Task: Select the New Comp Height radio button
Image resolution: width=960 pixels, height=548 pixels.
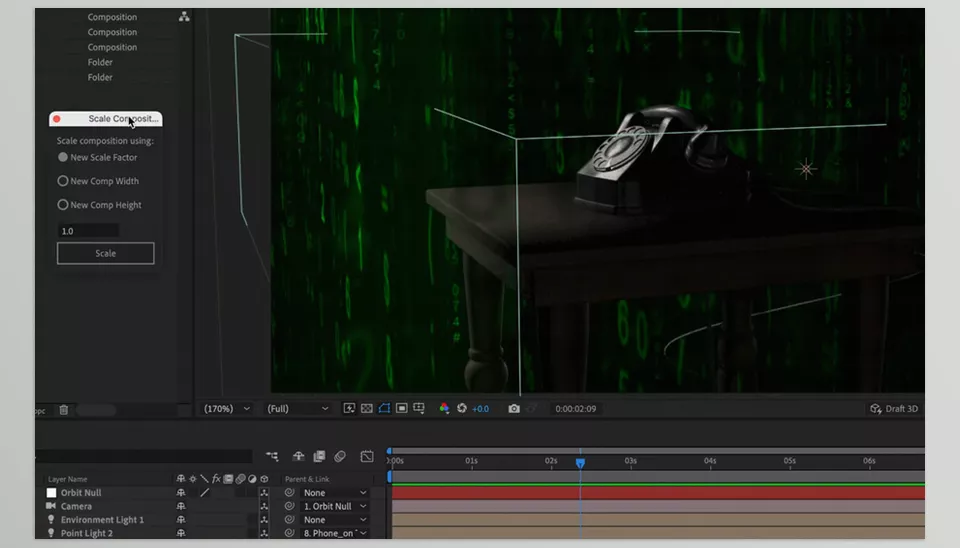Action: [62, 205]
